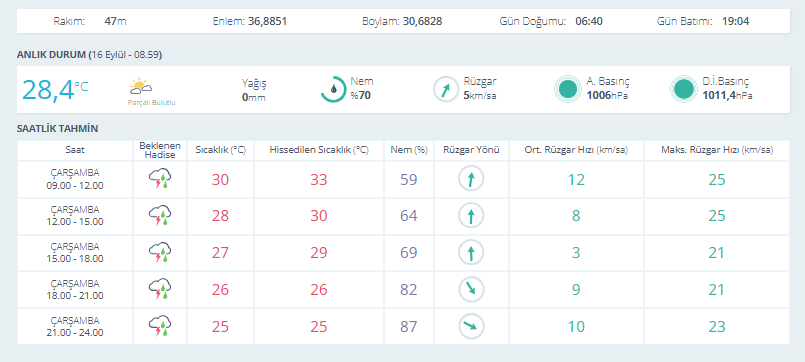Viewport: 805px width, 362px height.
Task: Click temperature 30 in the 09.00 row
Action: [220, 180]
